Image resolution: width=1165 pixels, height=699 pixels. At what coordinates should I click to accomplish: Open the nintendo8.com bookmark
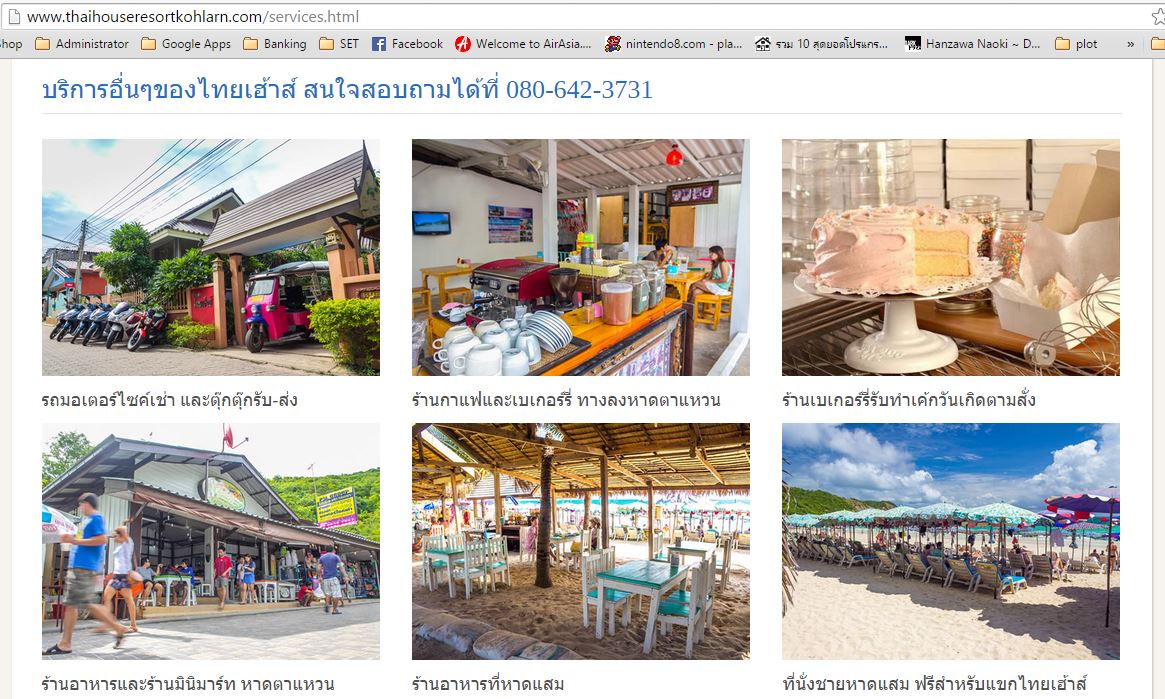coord(673,44)
